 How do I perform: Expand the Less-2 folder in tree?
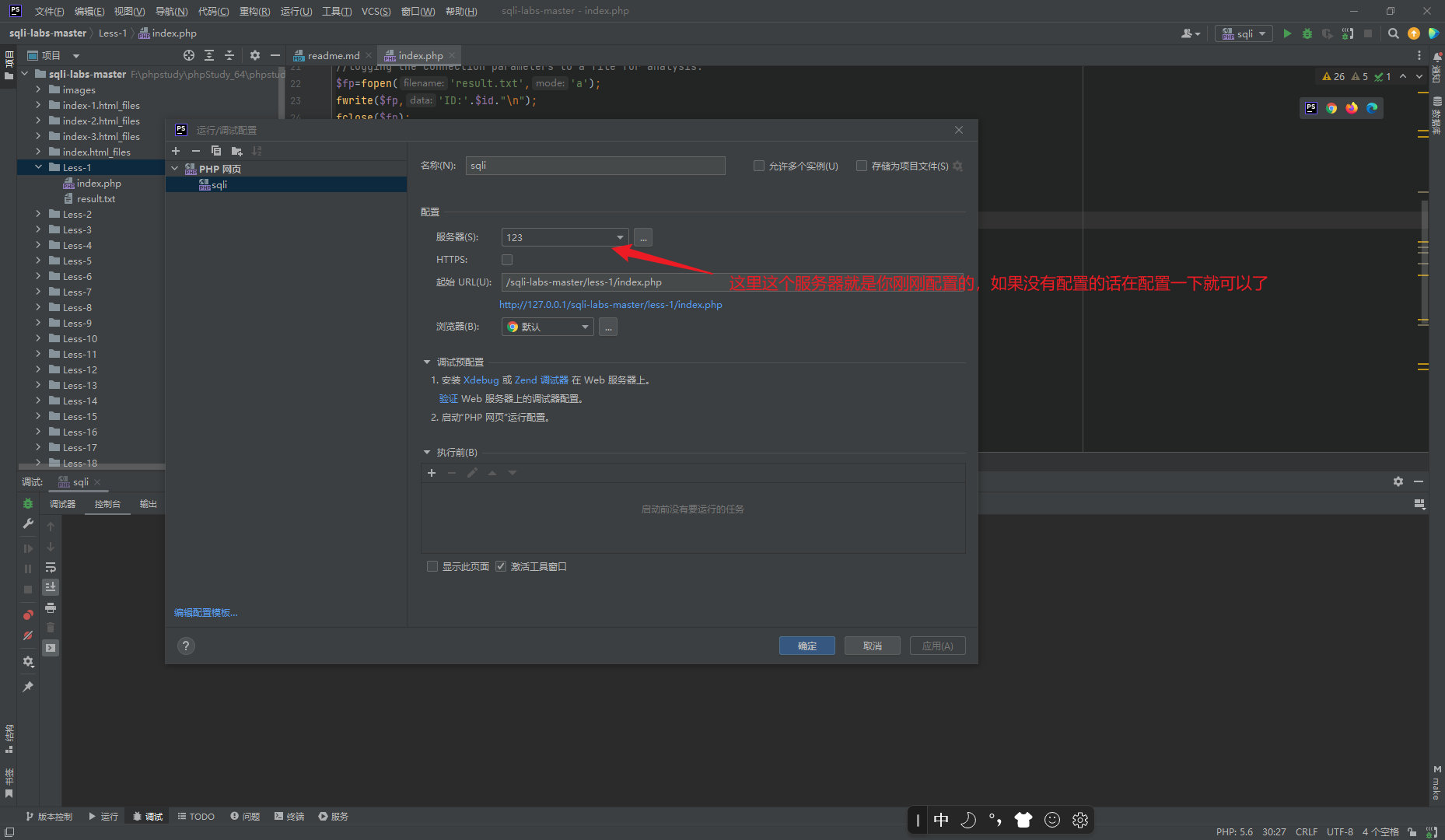coord(38,214)
